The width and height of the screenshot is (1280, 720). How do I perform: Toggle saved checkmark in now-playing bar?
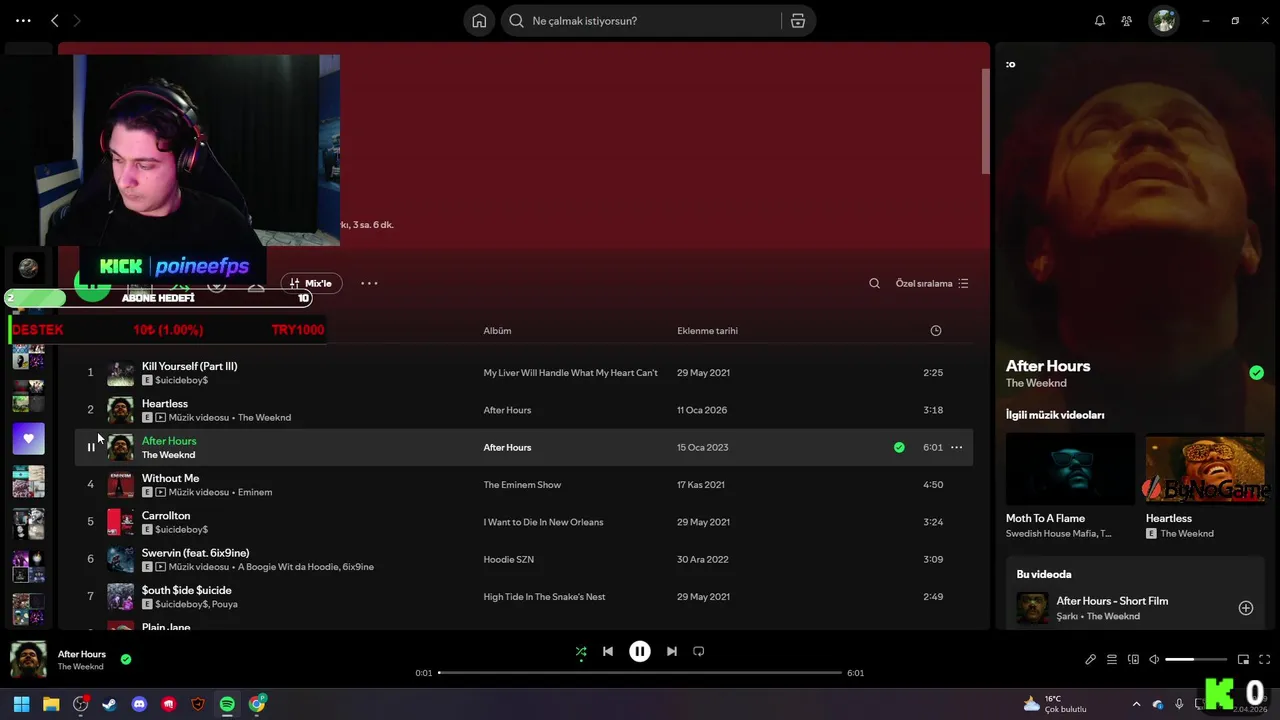point(126,659)
